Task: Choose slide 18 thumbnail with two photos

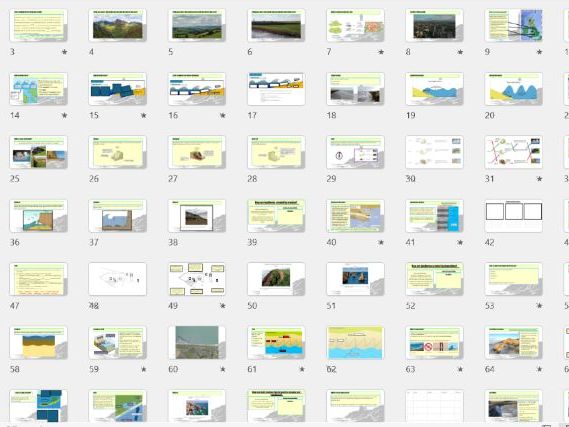Action: (x=355, y=89)
